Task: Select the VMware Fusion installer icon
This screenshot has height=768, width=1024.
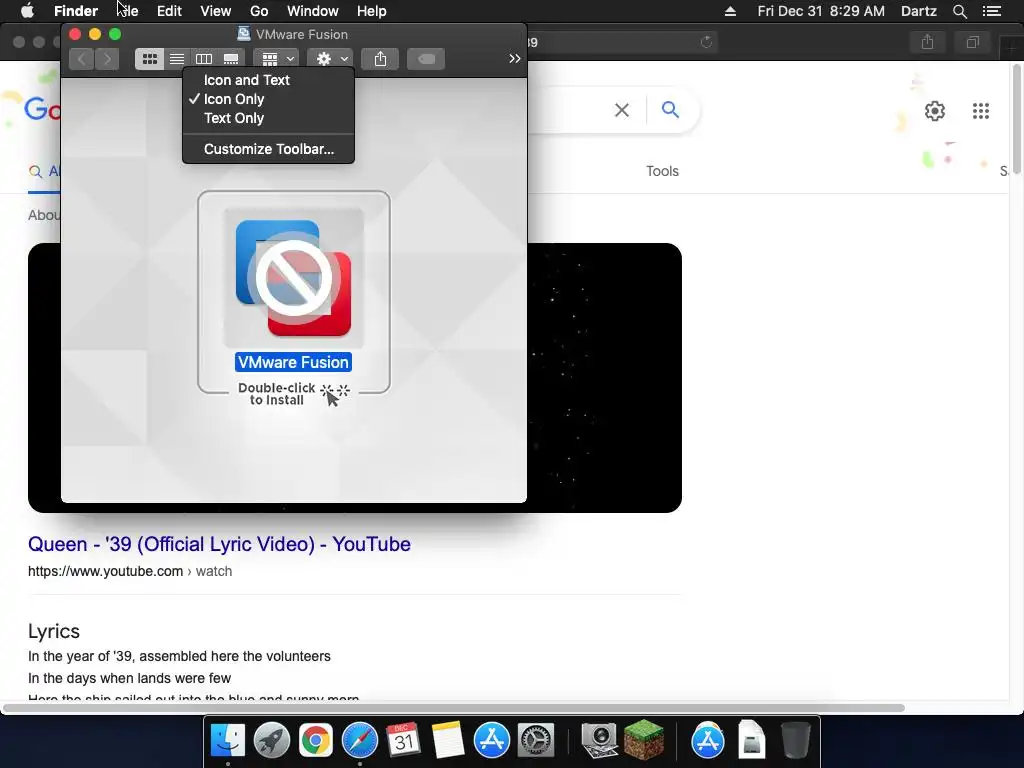Action: pyautogui.click(x=293, y=278)
